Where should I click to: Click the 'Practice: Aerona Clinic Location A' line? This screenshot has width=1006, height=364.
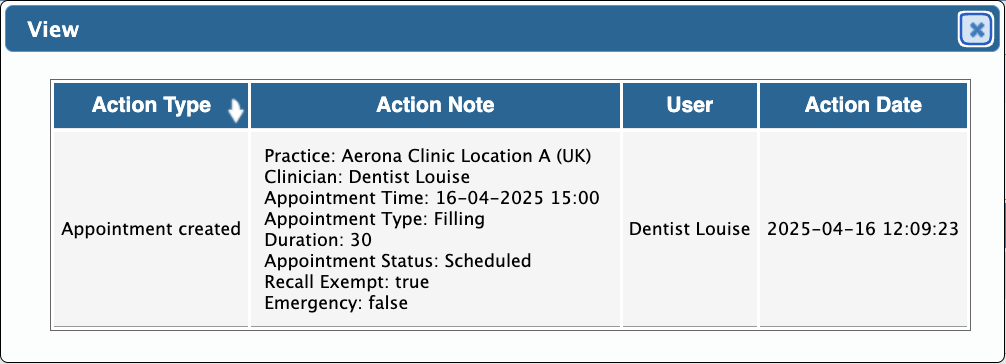coord(427,156)
